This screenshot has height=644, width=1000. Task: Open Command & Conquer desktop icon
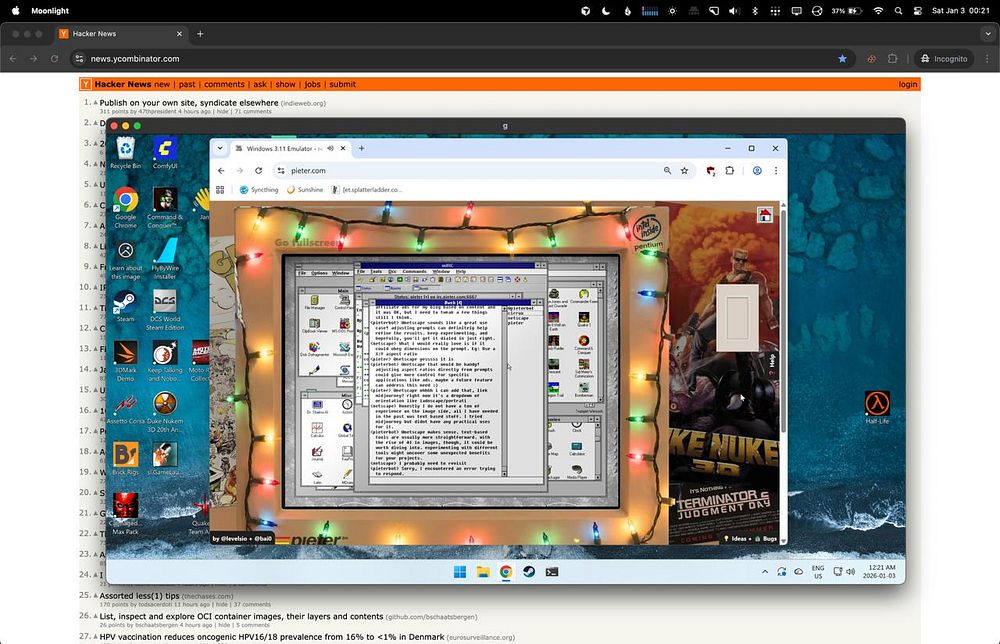165,207
